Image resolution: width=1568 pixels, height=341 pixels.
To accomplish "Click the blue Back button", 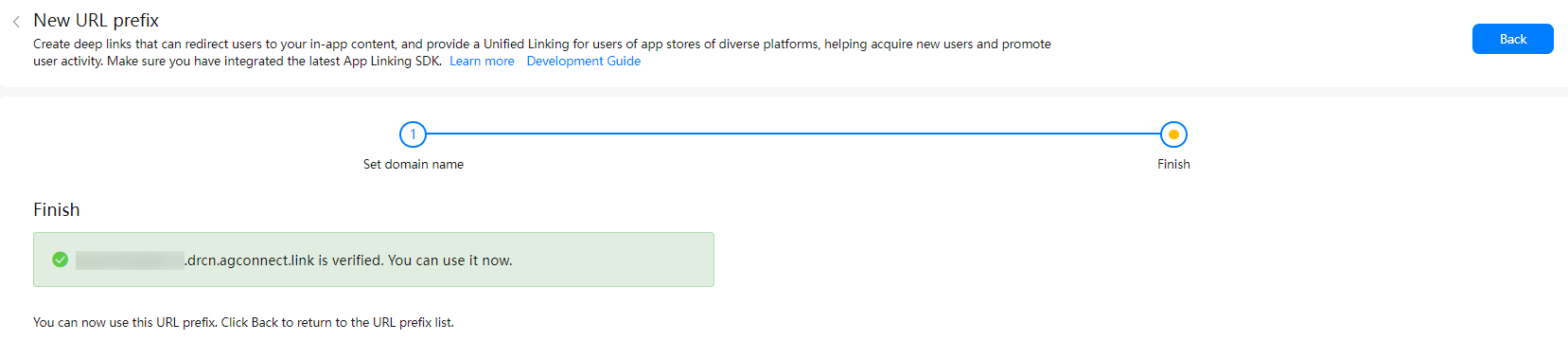I will coord(1512,39).
